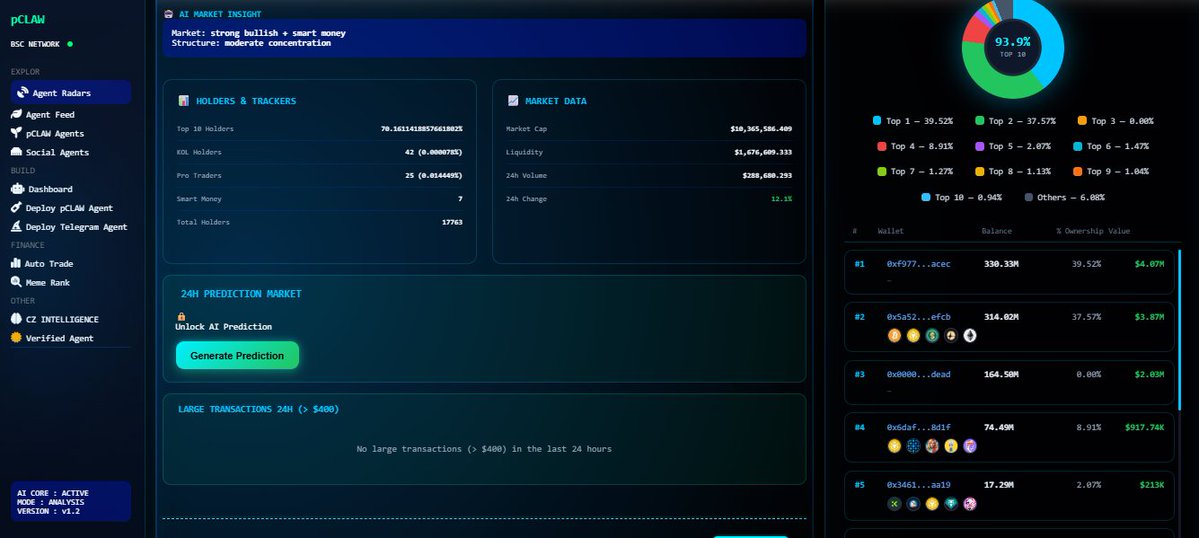Click the Balance column header
Screen dimensions: 1199x538
[x=996, y=231]
